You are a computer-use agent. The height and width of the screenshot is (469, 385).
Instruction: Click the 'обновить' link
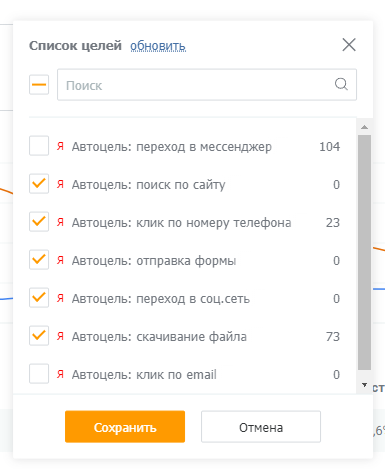click(x=158, y=46)
